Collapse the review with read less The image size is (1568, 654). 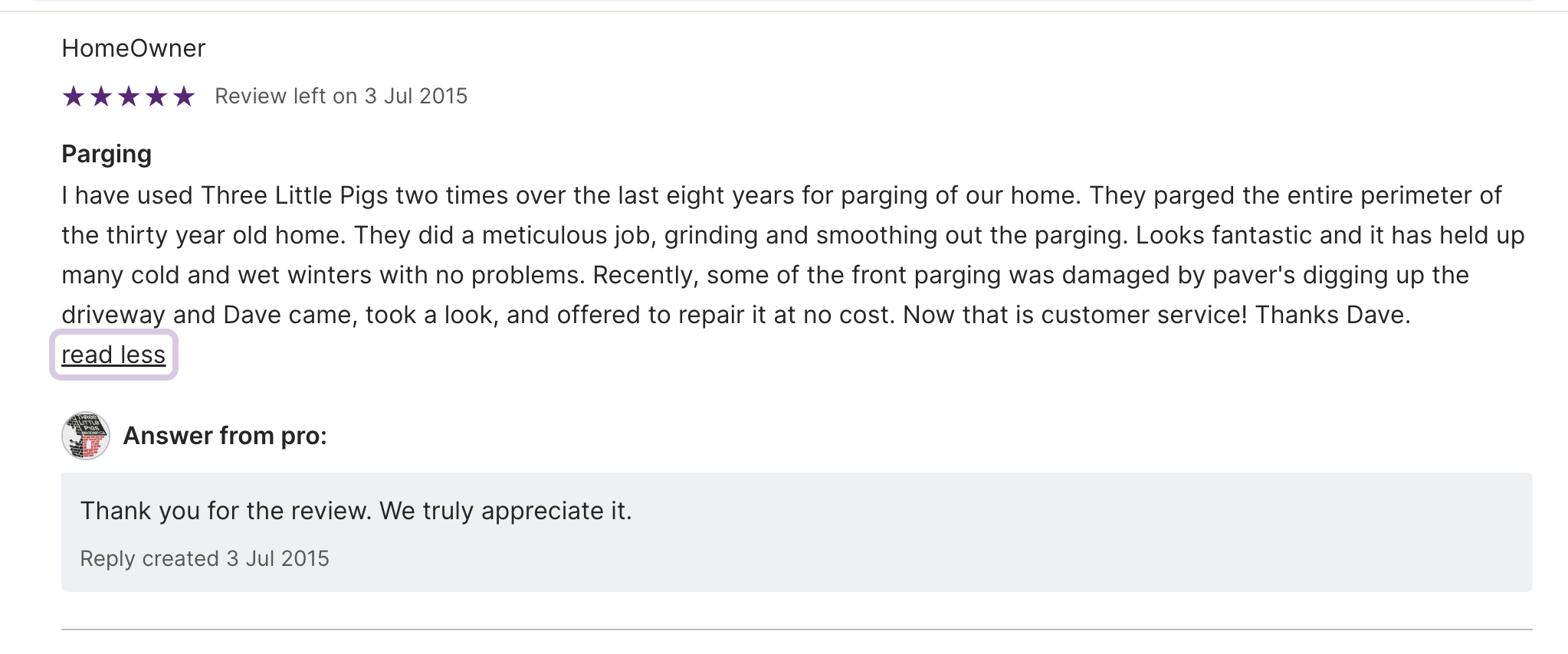113,355
